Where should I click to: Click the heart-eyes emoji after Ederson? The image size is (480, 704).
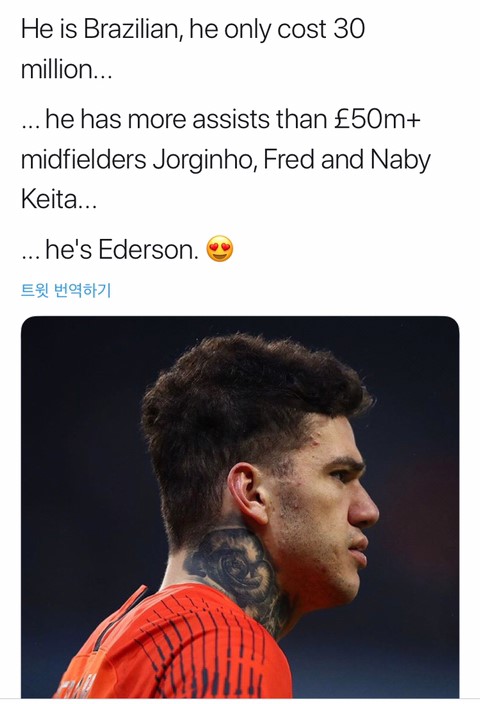(x=220, y=249)
